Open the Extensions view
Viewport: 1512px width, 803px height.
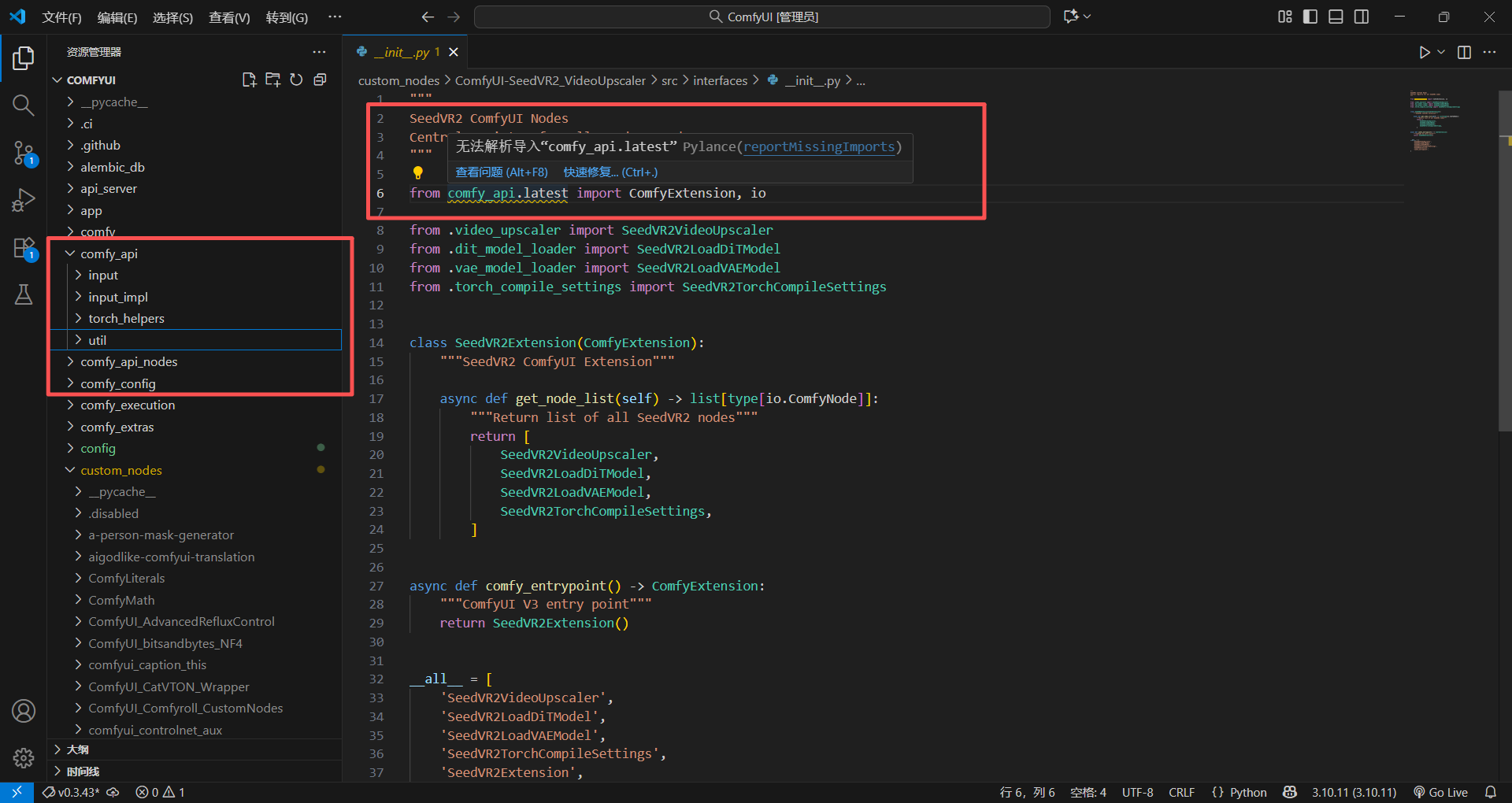click(x=24, y=248)
